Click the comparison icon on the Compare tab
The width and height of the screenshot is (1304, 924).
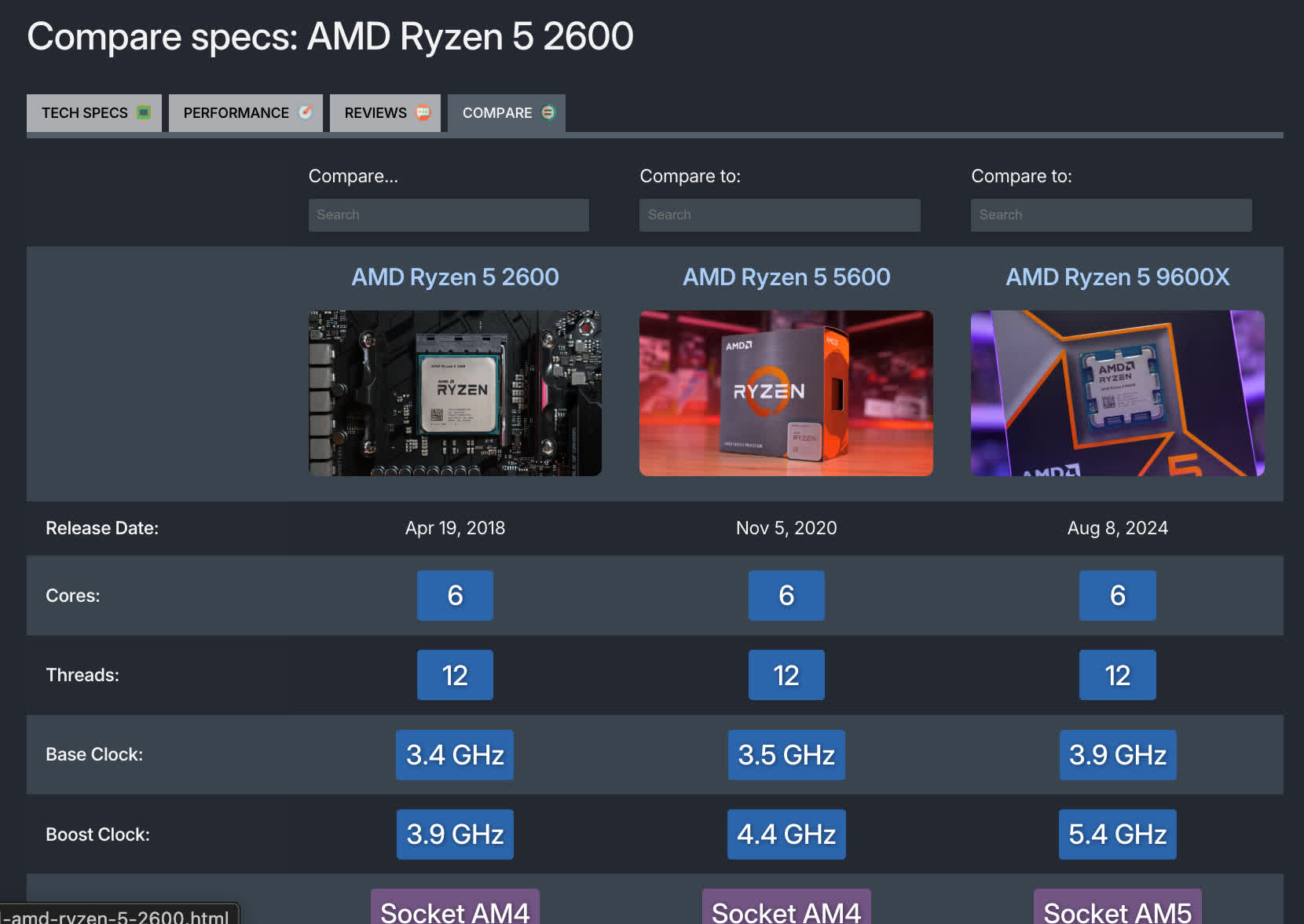tap(548, 112)
